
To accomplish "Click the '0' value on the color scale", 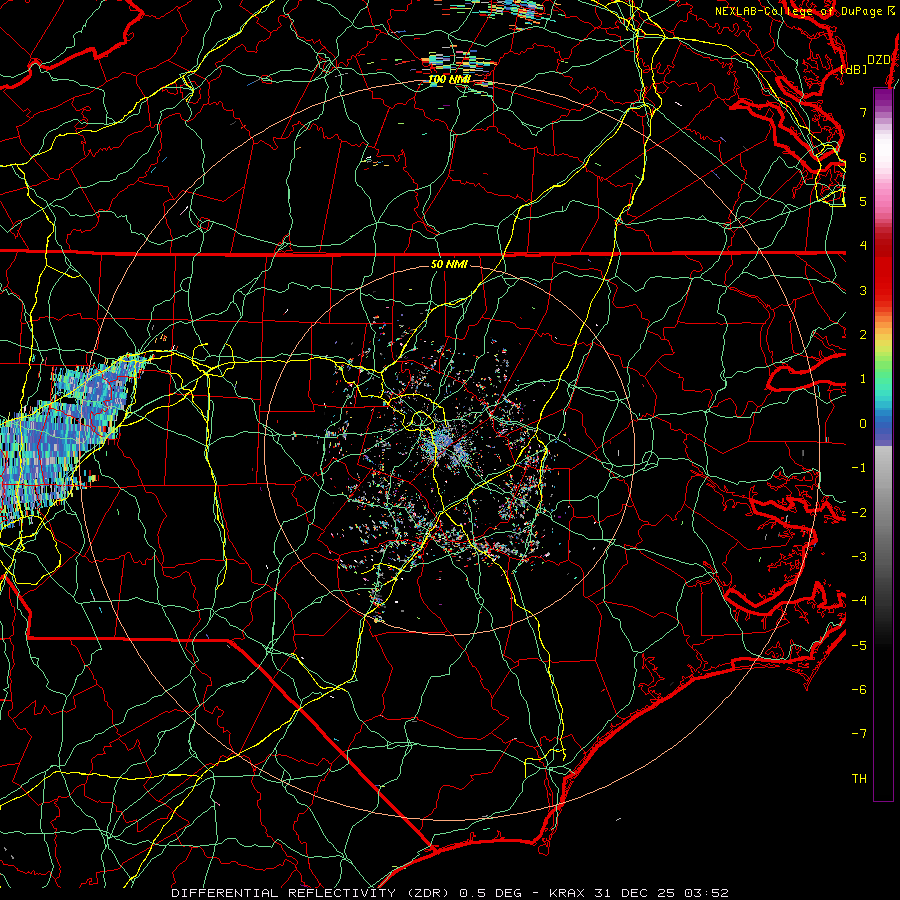I will [x=863, y=424].
